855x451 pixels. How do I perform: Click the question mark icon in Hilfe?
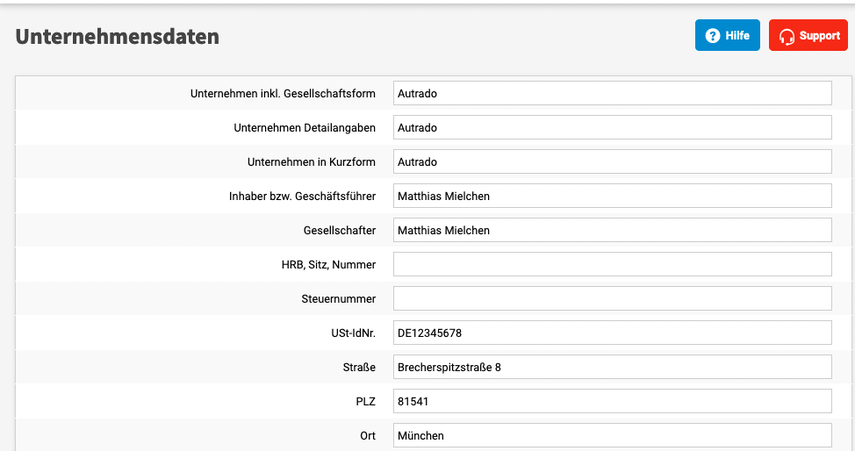[712, 36]
